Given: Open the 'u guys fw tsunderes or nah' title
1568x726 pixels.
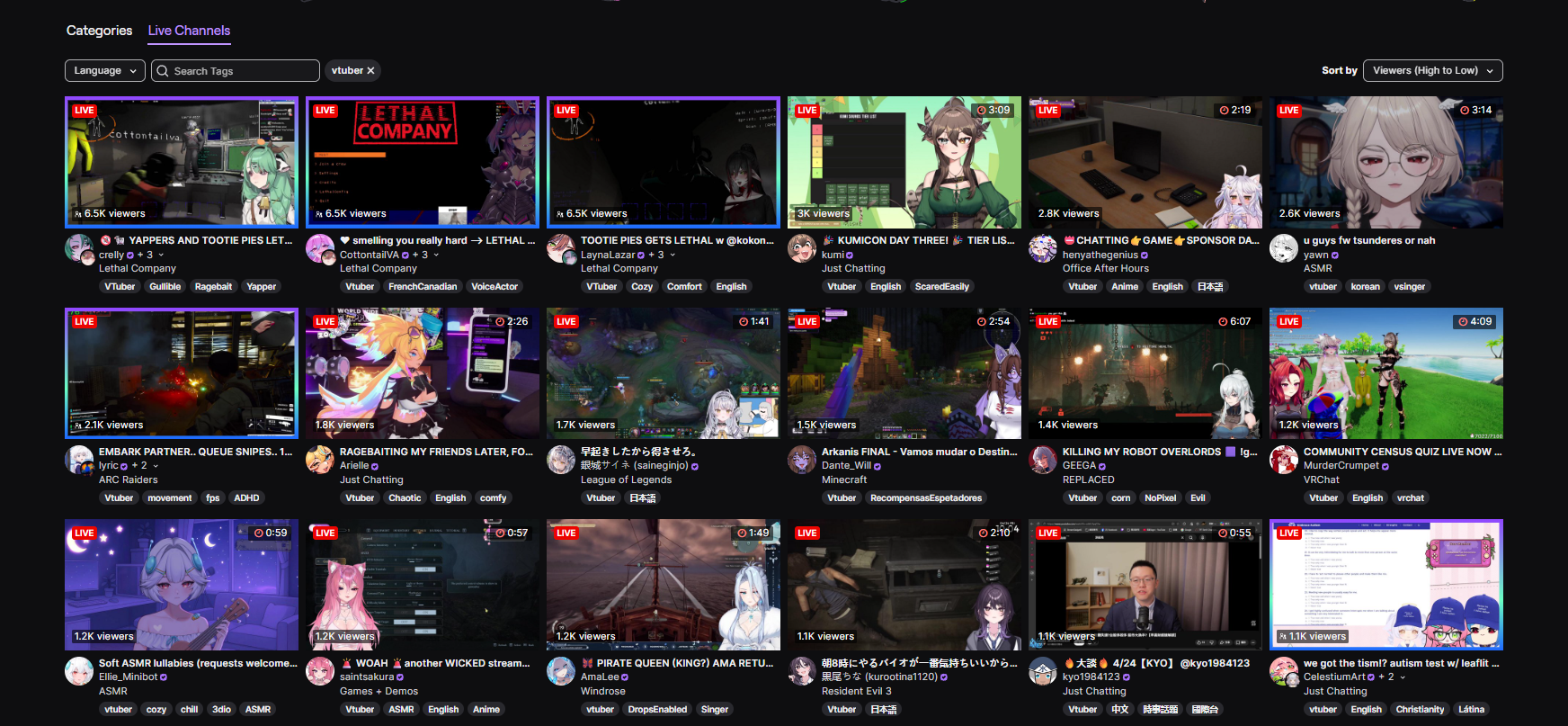Looking at the screenshot, I should click(1369, 240).
